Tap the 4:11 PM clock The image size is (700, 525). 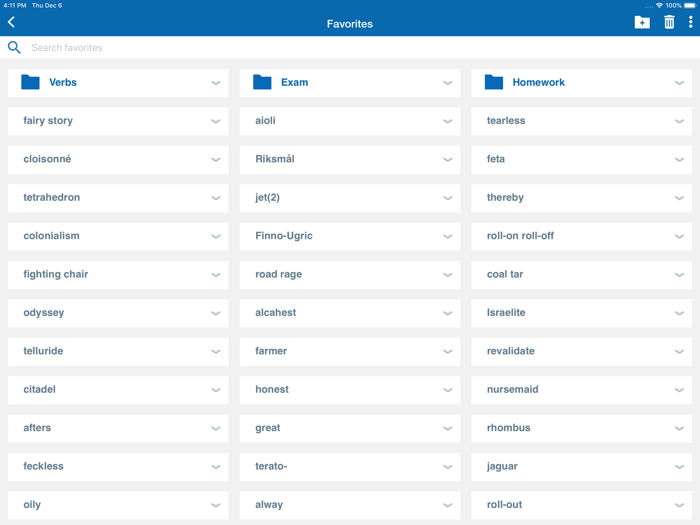pos(15,5)
